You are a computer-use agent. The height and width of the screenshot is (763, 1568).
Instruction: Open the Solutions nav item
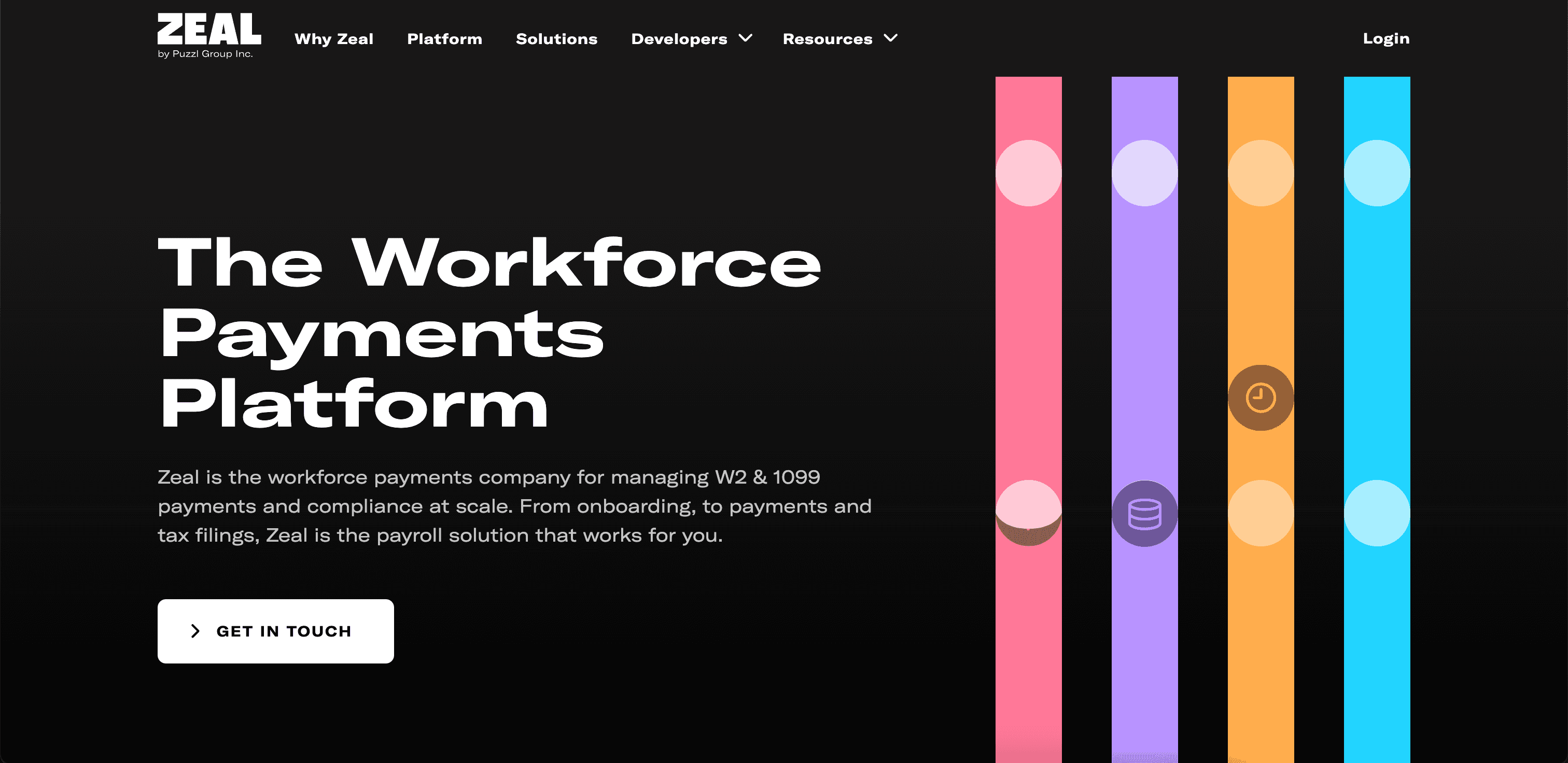tap(556, 39)
